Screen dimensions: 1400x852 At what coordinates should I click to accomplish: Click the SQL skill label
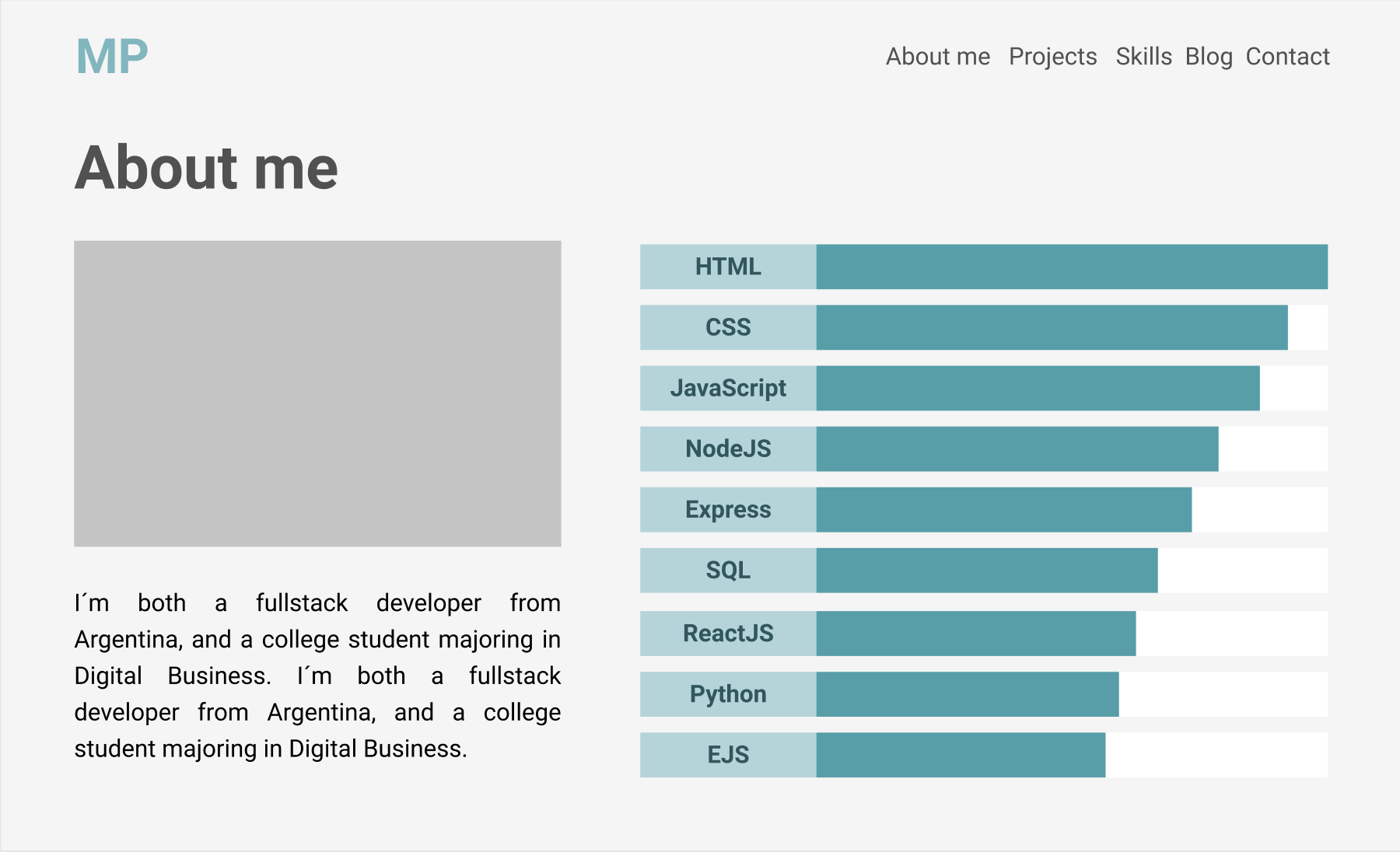pos(728,570)
